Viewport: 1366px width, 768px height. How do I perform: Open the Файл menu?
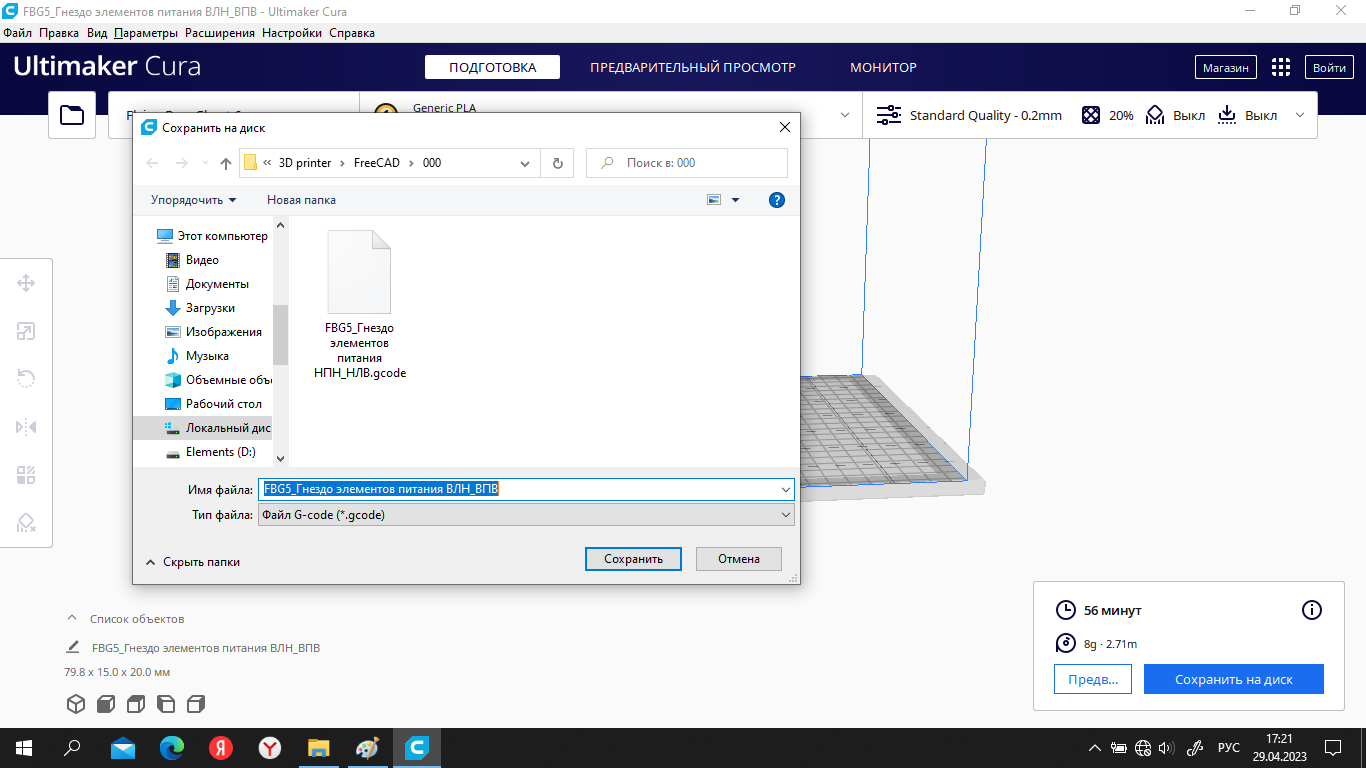(18, 33)
